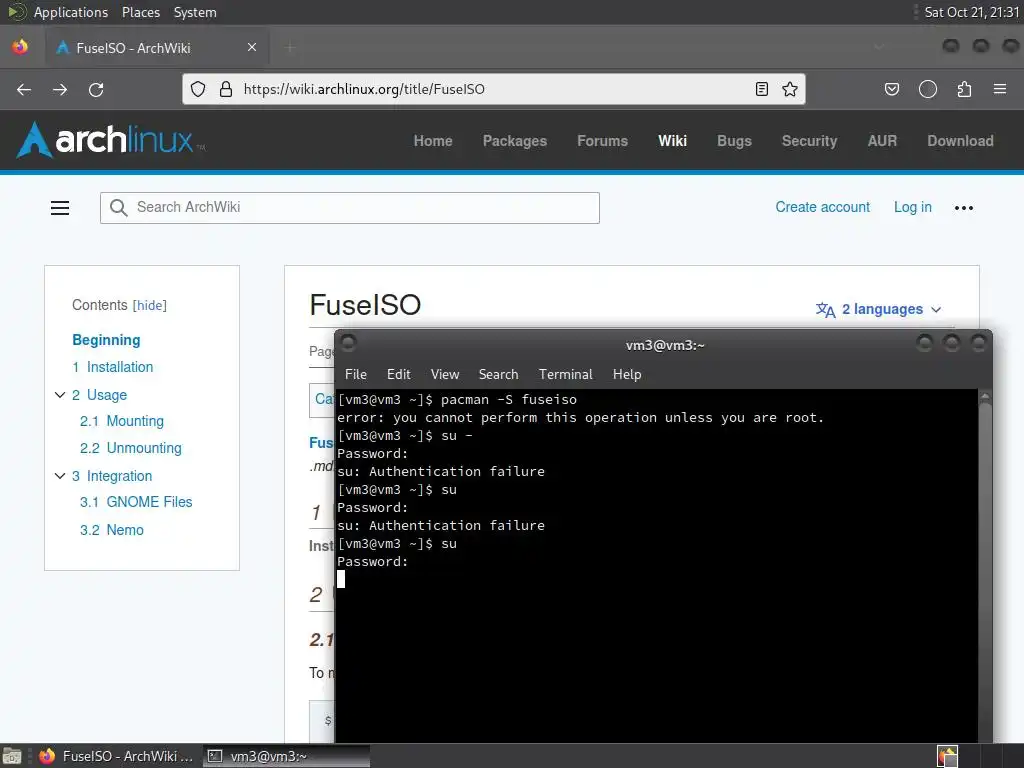1024x768 pixels.
Task: Jump to 2.2 Unmounting section
Action: coord(131,448)
